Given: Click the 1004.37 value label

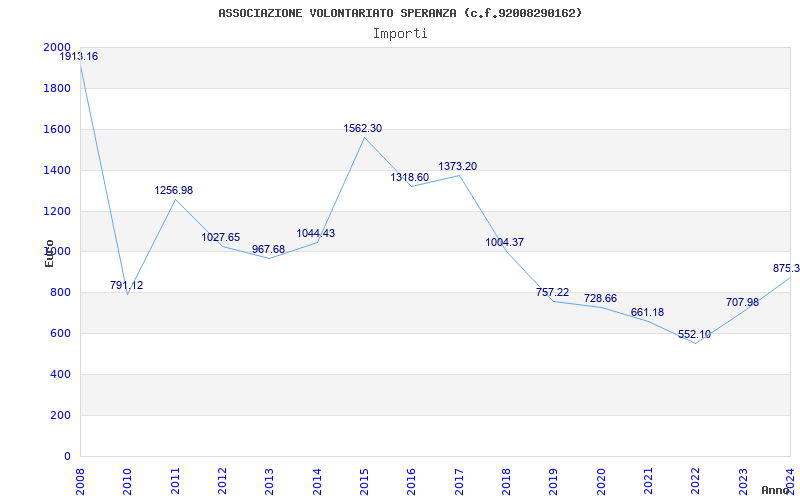Looking at the screenshot, I should tap(505, 242).
